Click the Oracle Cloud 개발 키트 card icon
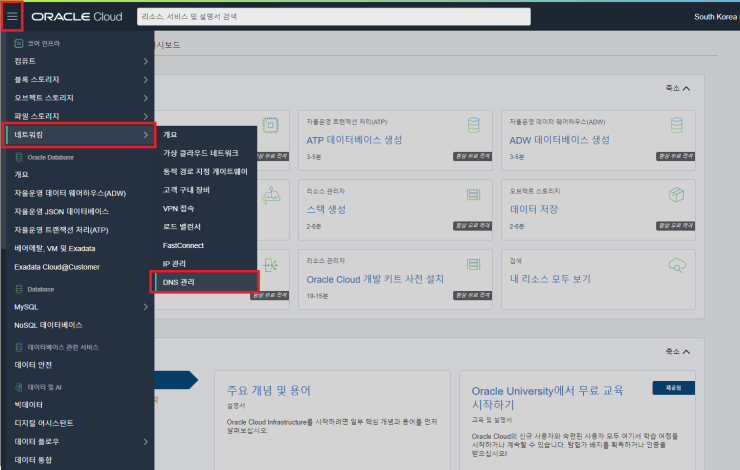Viewport: 740px width, 470px height. pyautogui.click(x=474, y=265)
